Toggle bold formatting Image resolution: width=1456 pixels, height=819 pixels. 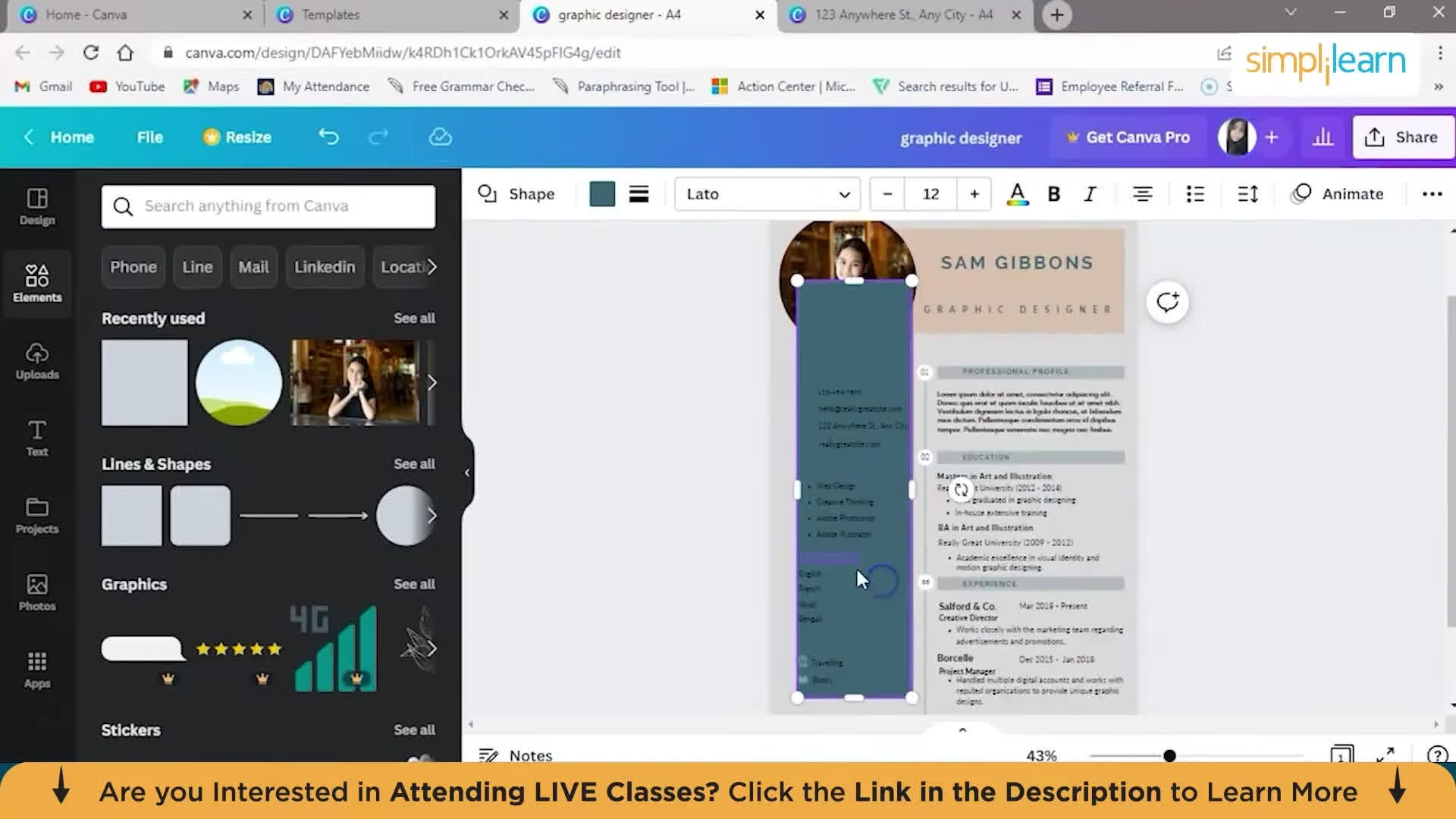point(1053,194)
